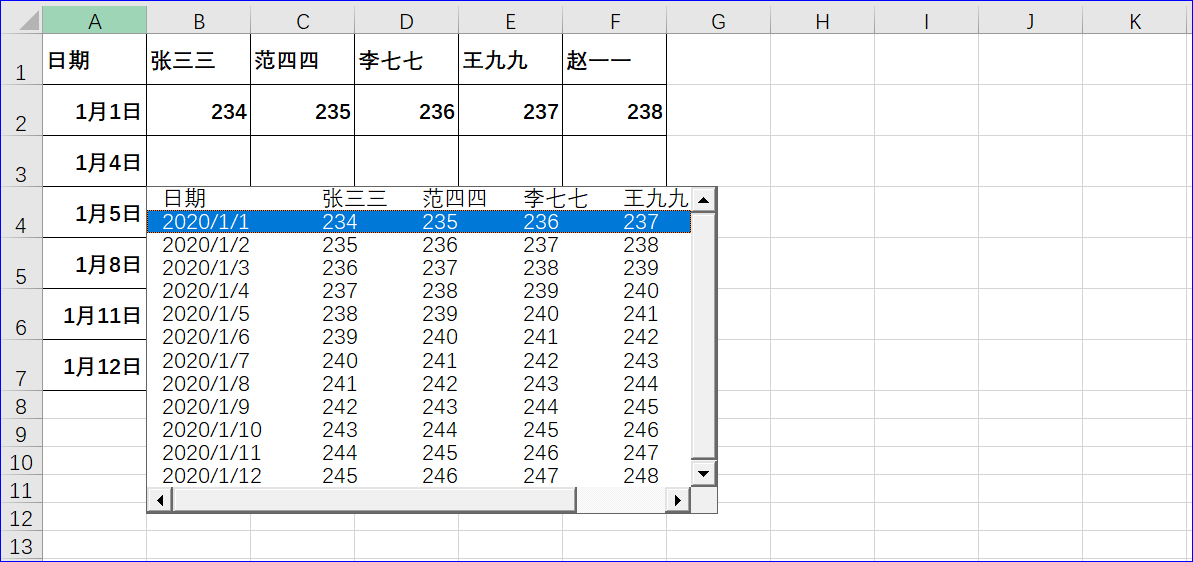Select row 2 header
The height and width of the screenshot is (562, 1193).
click(21, 110)
